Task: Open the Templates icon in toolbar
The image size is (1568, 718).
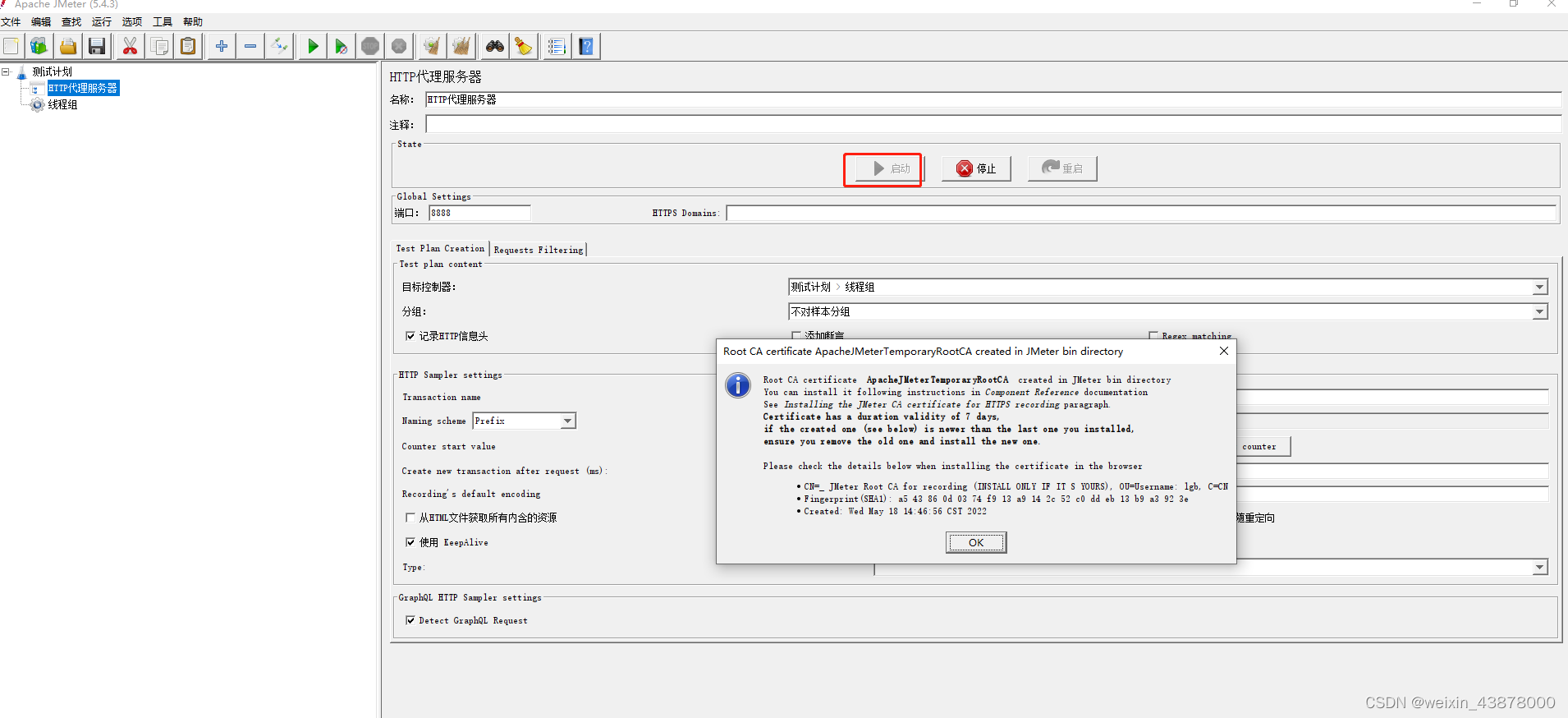Action: pyautogui.click(x=39, y=46)
